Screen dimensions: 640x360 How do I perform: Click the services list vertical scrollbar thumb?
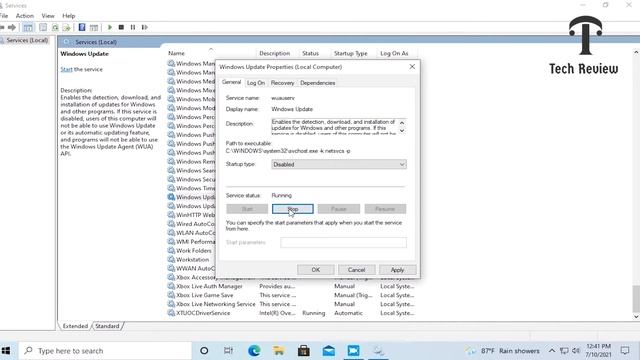click(636, 299)
